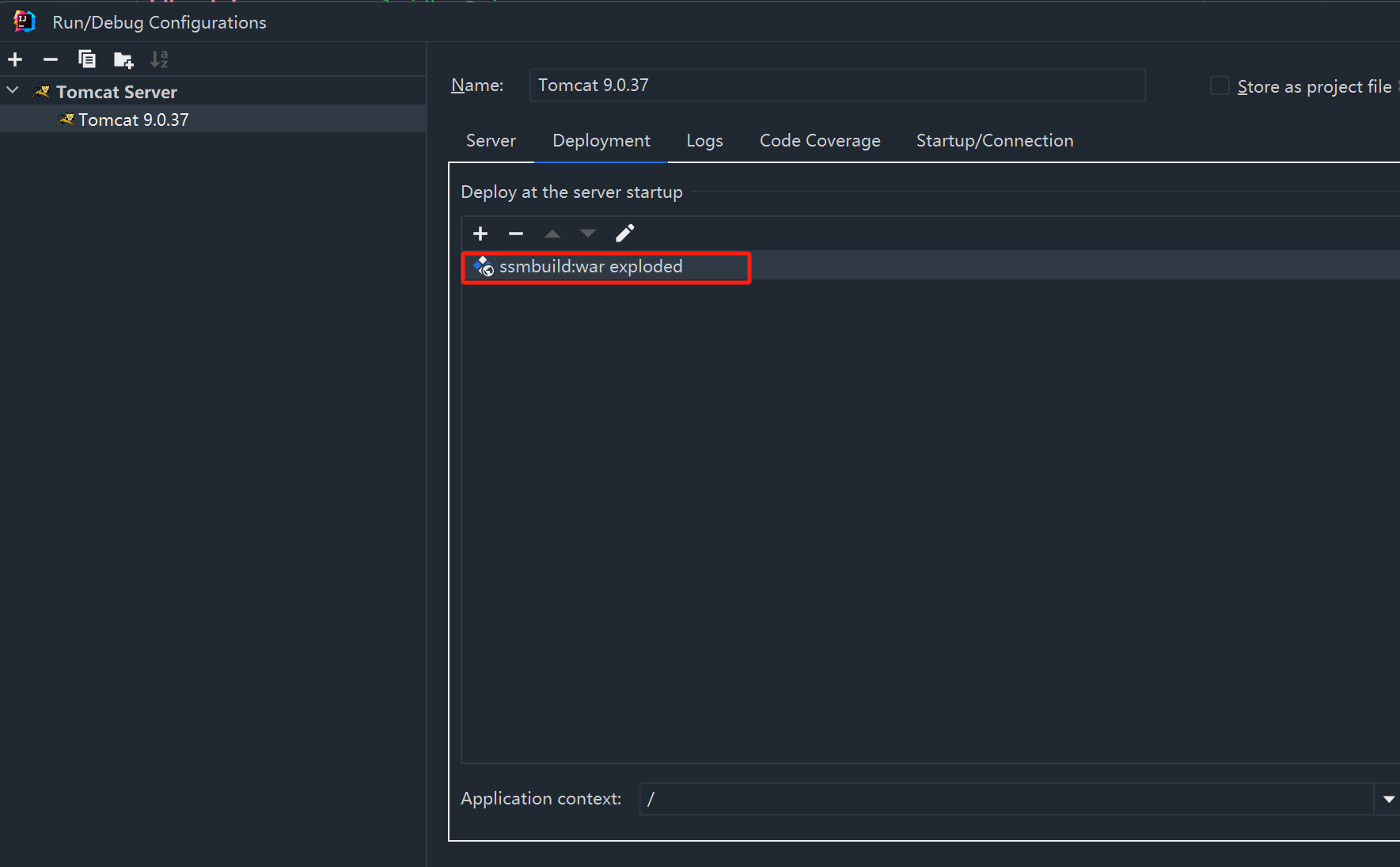Click the ssmbuild artifact icon
The width and height of the screenshot is (1400, 867).
484,267
